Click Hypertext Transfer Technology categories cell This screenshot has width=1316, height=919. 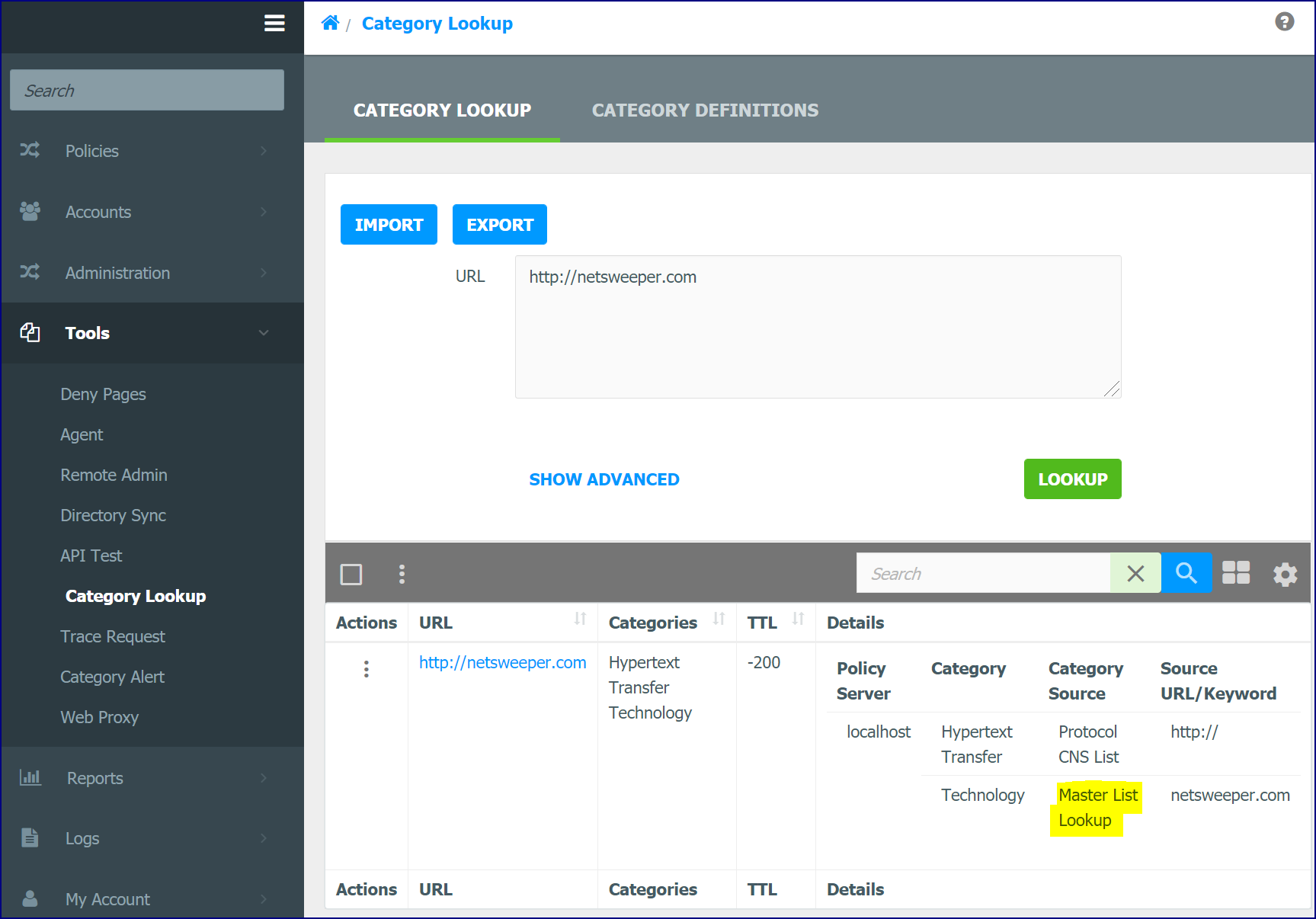[651, 687]
